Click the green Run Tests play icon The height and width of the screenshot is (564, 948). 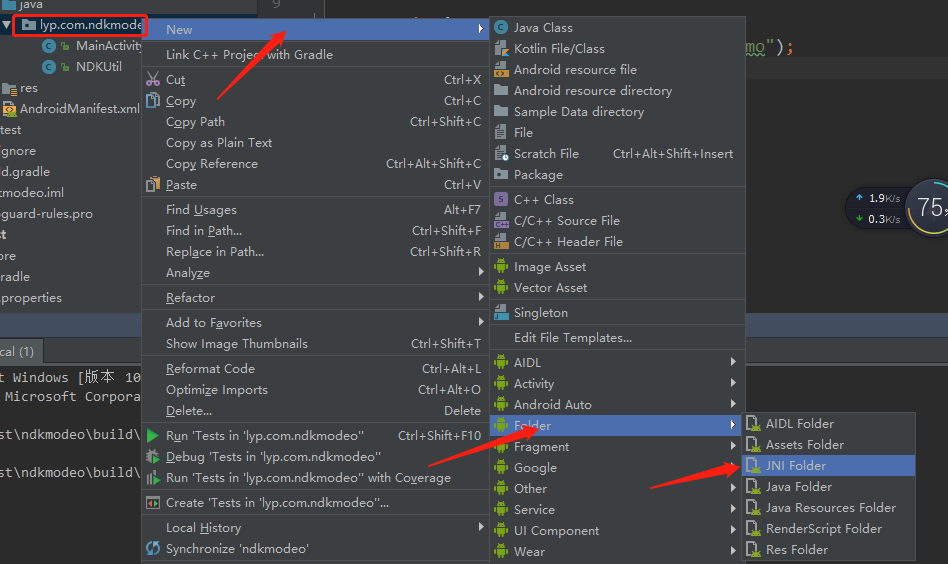153,436
